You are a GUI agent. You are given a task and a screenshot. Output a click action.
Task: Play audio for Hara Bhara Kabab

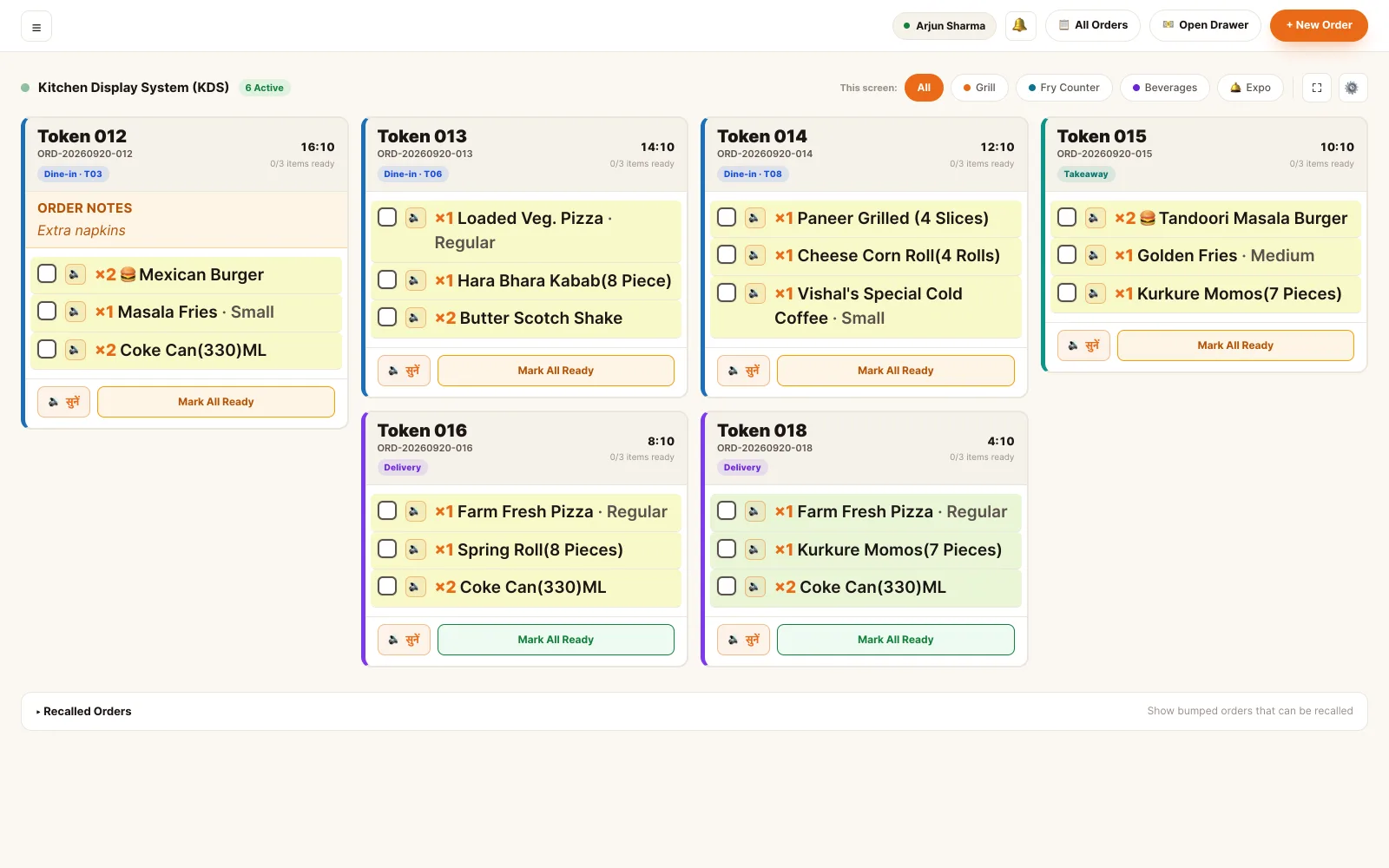pyautogui.click(x=415, y=280)
